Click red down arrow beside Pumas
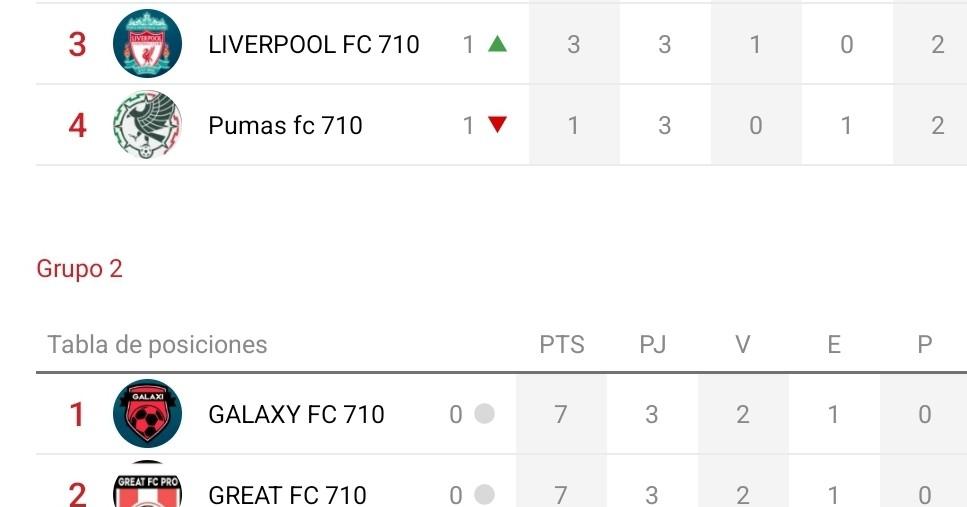 tap(497, 125)
